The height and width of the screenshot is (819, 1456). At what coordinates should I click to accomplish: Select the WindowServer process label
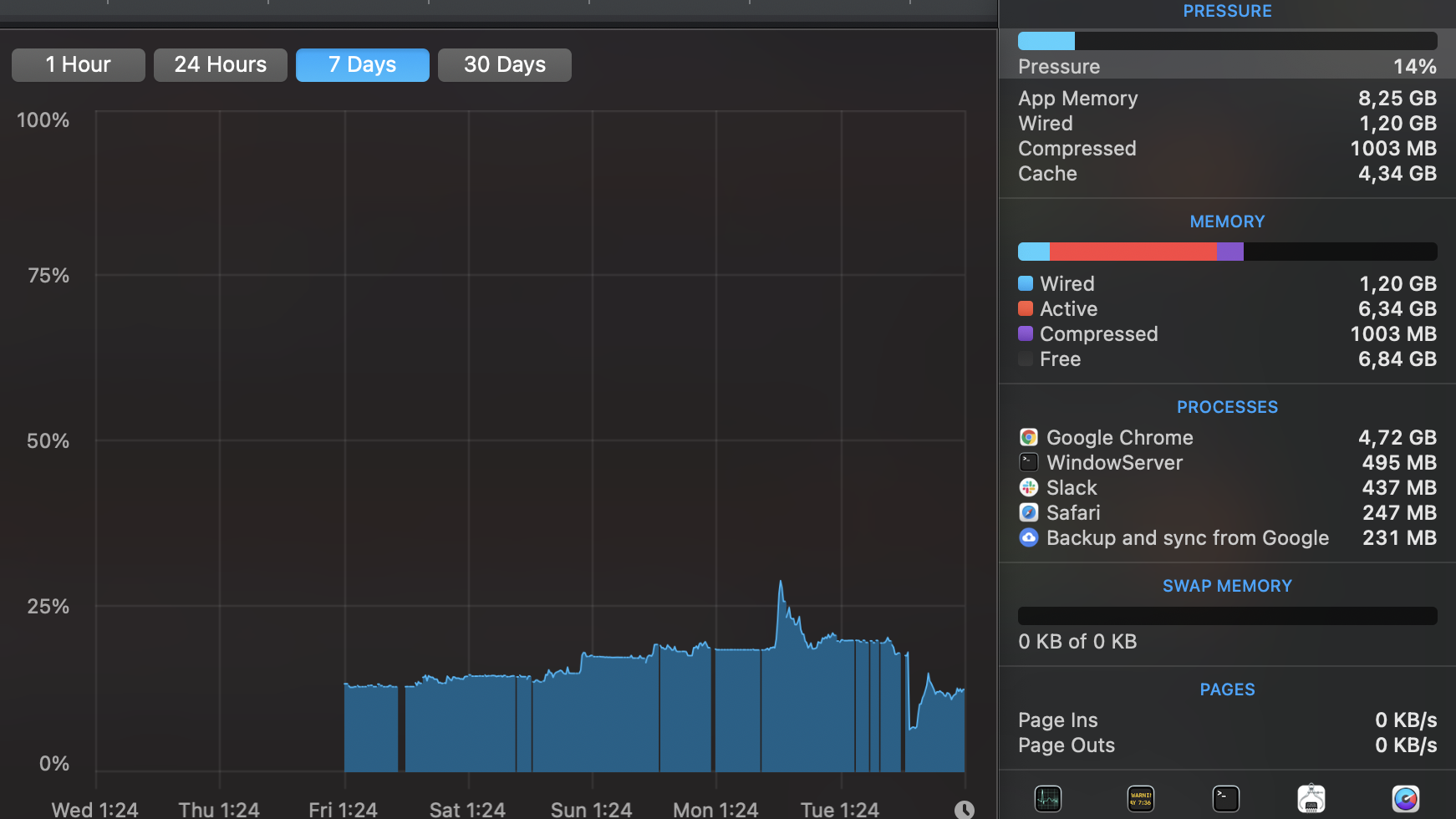point(1115,462)
